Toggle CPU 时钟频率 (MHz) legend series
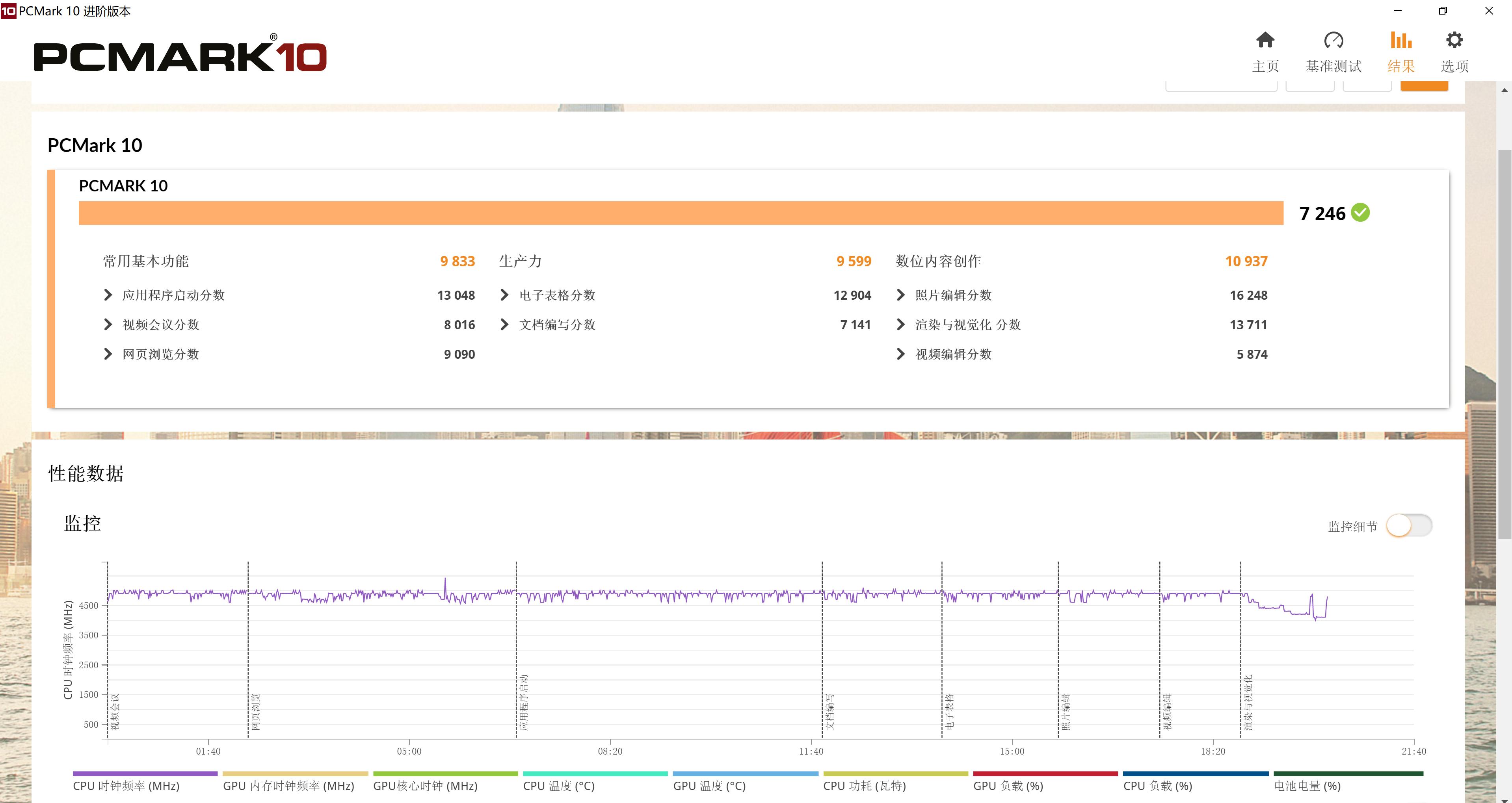The height and width of the screenshot is (803, 1512). 126,785
